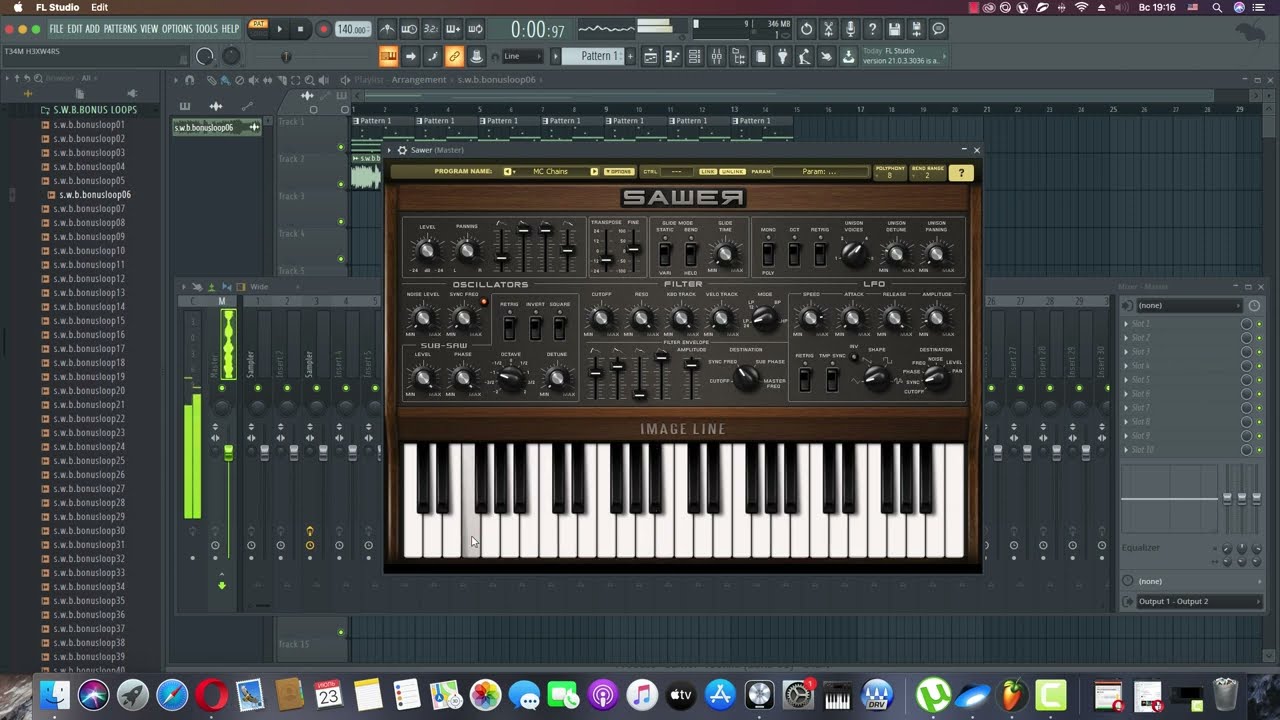Select s.w.b.bonusloop01 in the browser
This screenshot has width=1280, height=720.
click(88, 125)
